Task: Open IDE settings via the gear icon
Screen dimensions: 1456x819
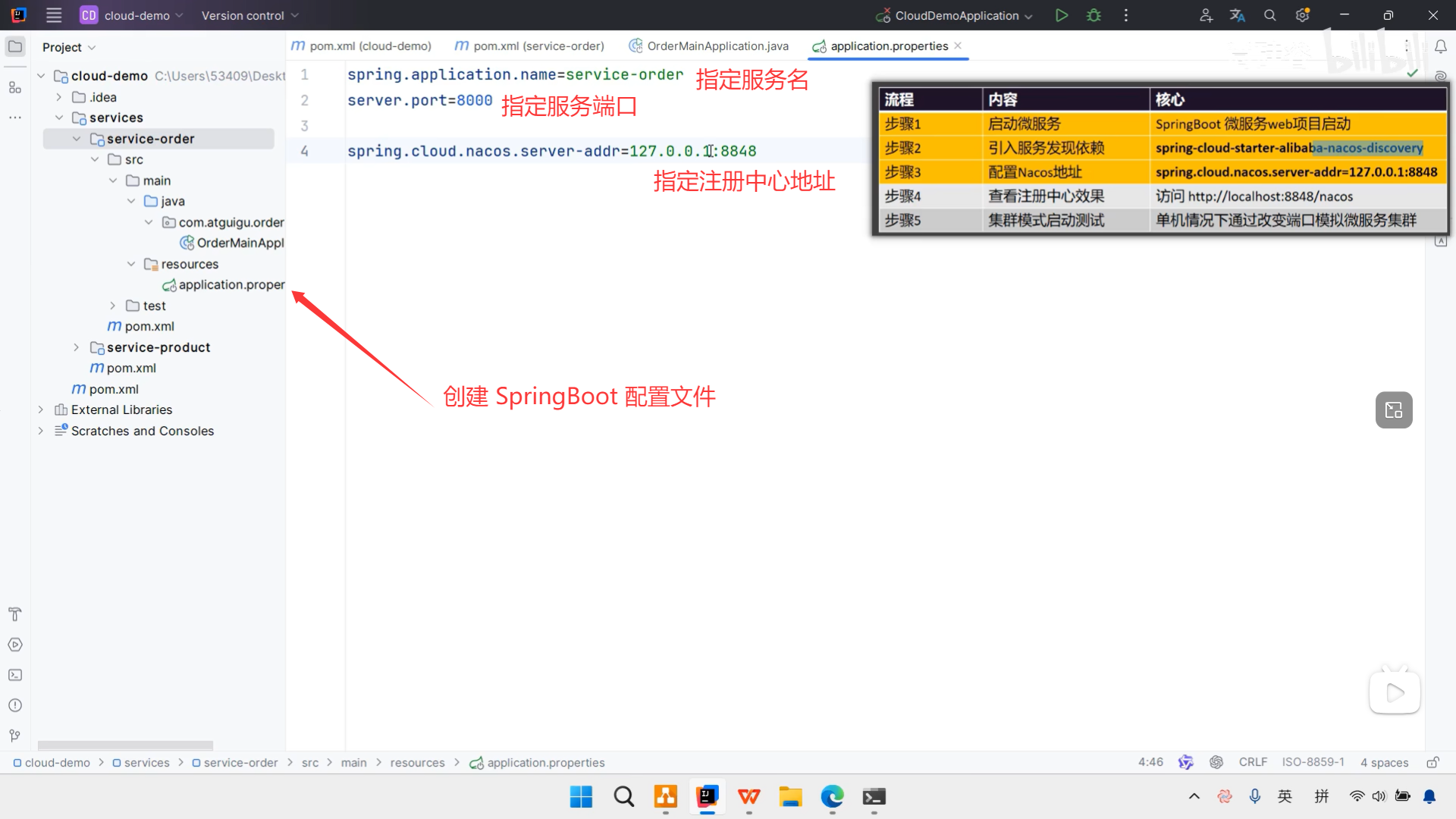Action: coord(1303,15)
